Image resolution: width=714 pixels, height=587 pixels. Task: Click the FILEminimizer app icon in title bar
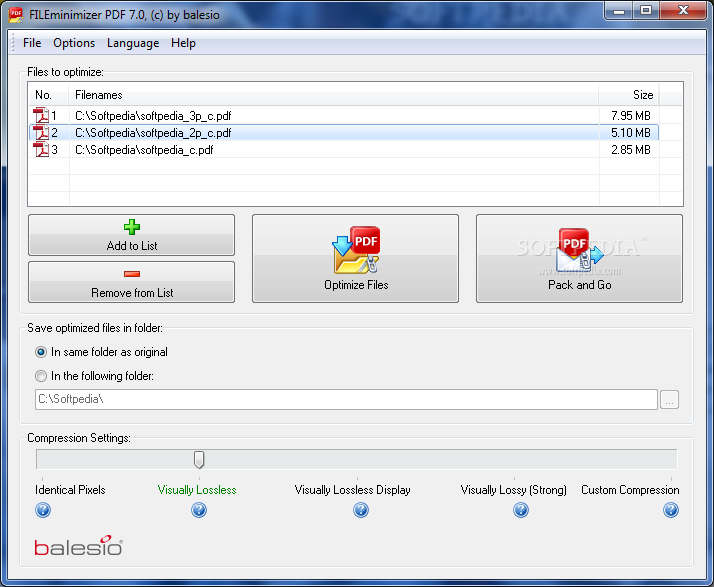[16, 15]
